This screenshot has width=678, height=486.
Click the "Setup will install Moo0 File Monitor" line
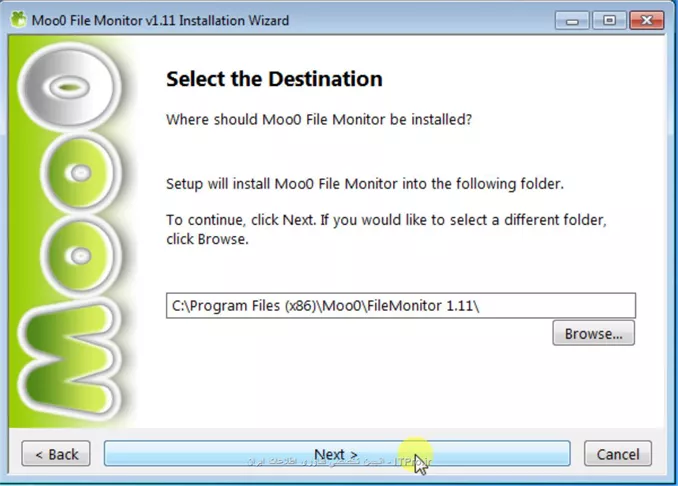click(365, 184)
